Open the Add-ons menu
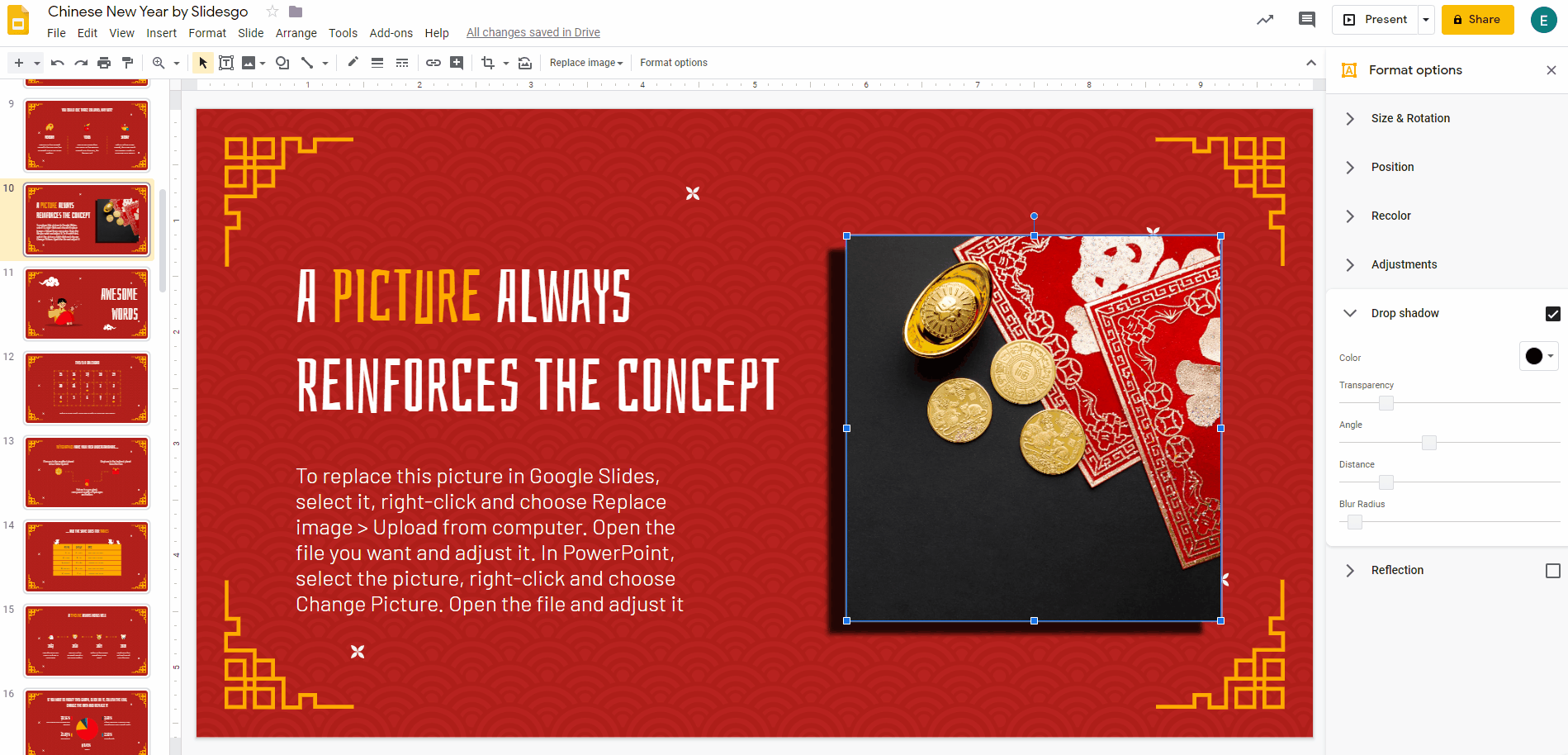Viewport: 1568px width, 755px height. point(391,33)
